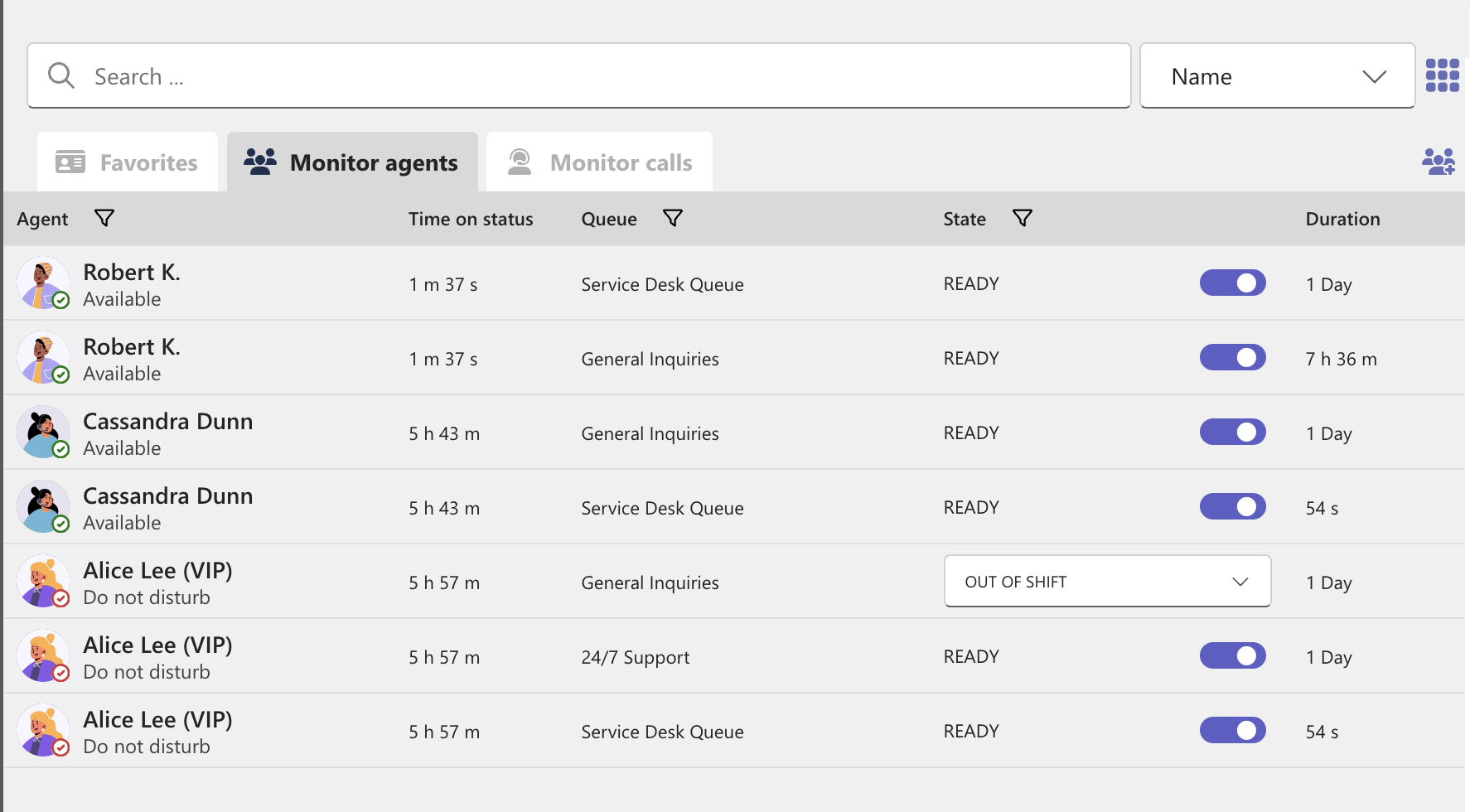Click Cassandra Dunn avatar in Service Desk Queue row

click(x=43, y=506)
